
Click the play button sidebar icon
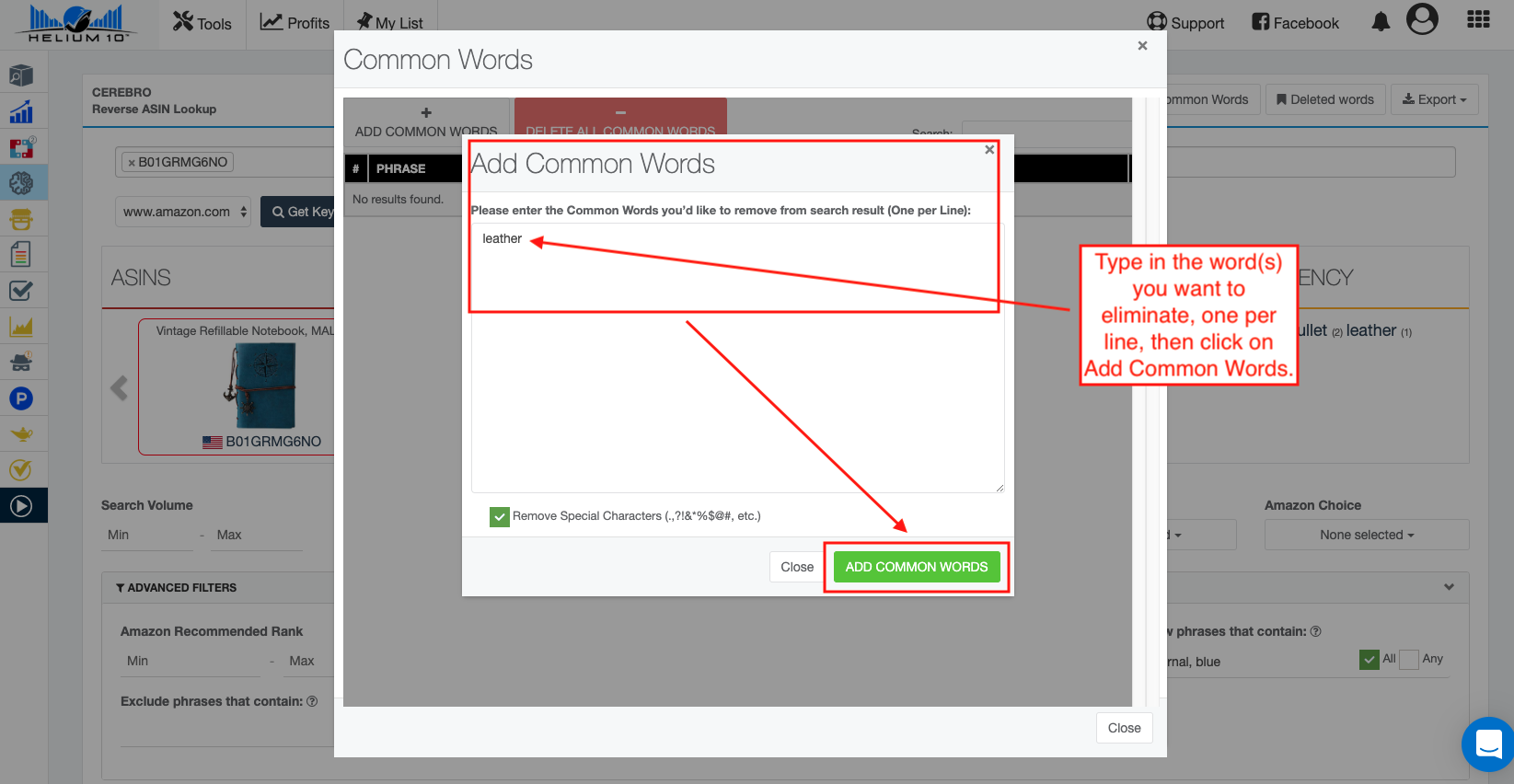click(21, 505)
